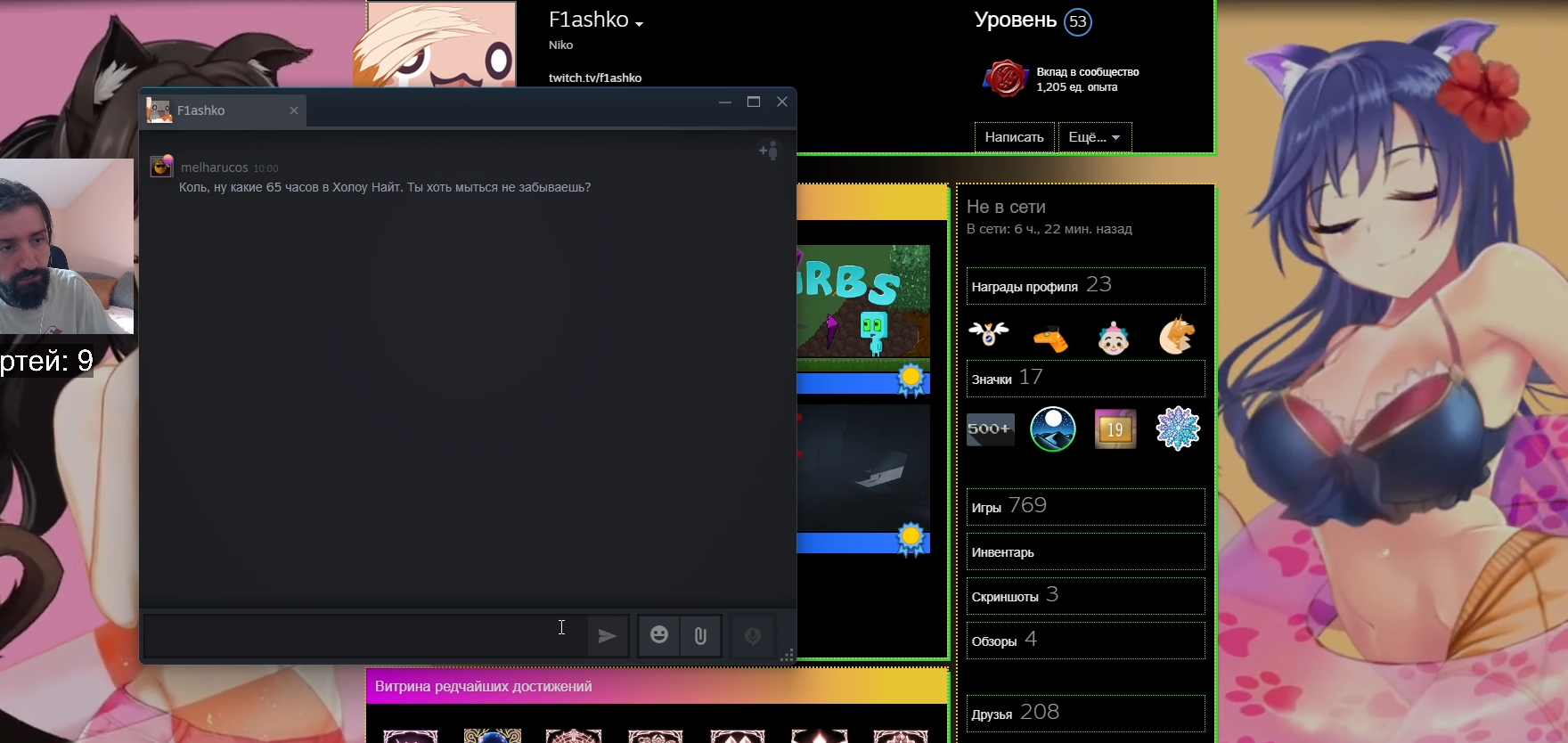Open the twitch.tv/f1ashko link
1568x743 pixels.
(x=595, y=78)
